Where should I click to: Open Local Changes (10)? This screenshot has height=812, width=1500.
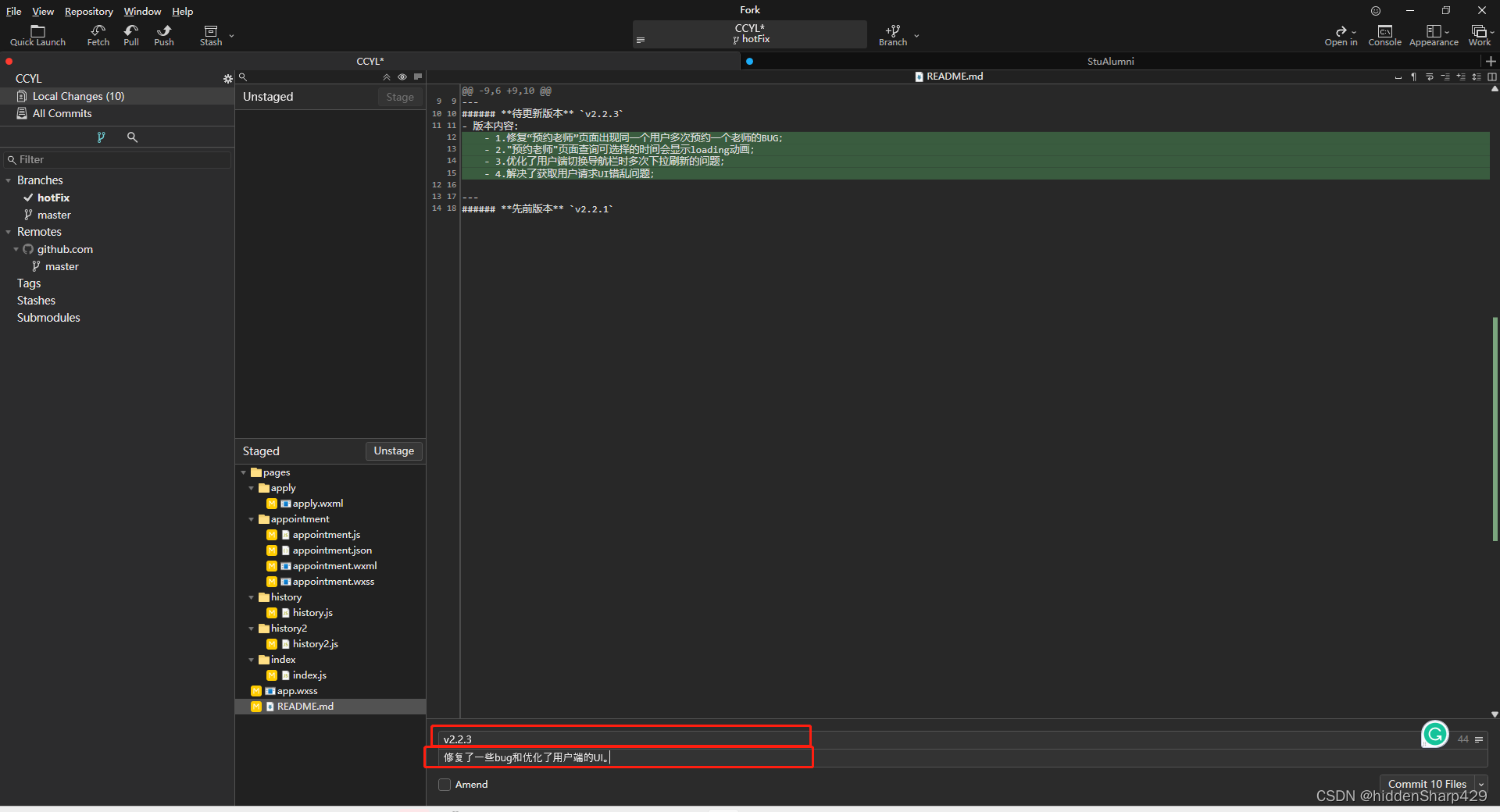[117, 96]
